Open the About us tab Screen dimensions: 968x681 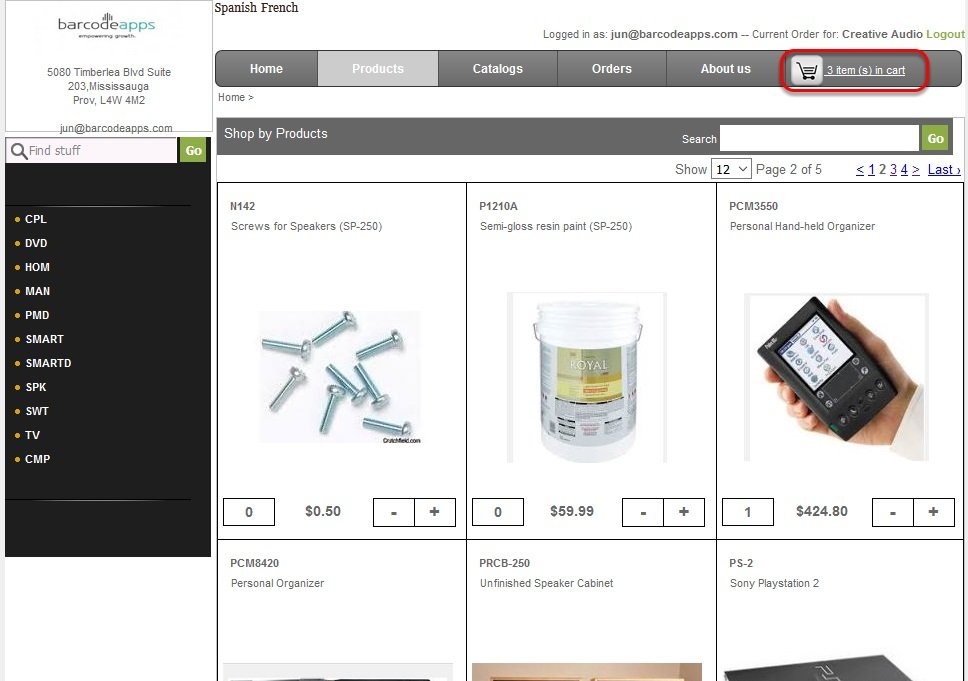725,69
